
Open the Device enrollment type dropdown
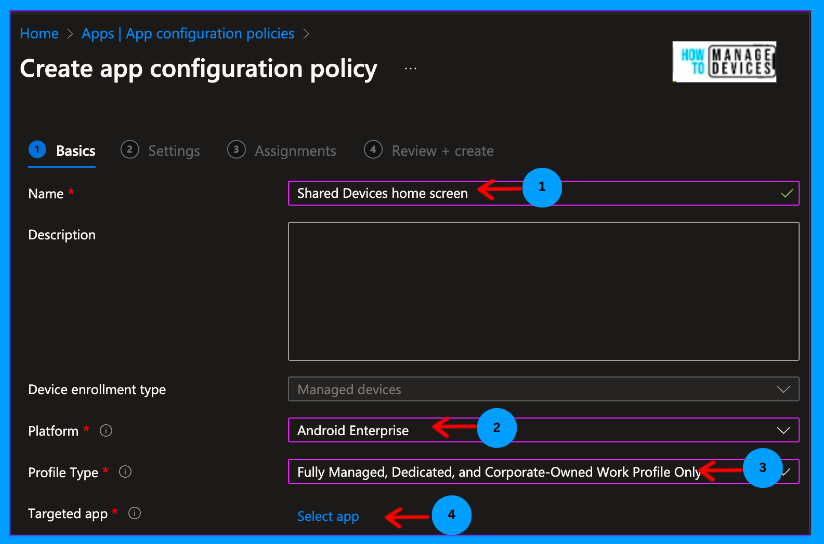[x=544, y=389]
